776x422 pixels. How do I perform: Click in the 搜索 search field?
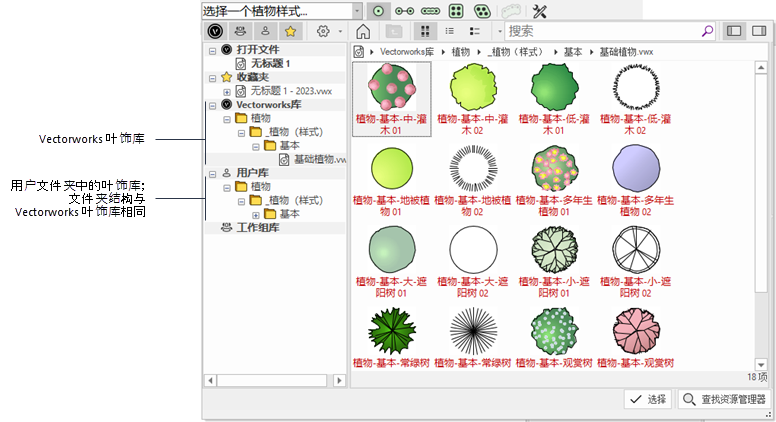[604, 31]
